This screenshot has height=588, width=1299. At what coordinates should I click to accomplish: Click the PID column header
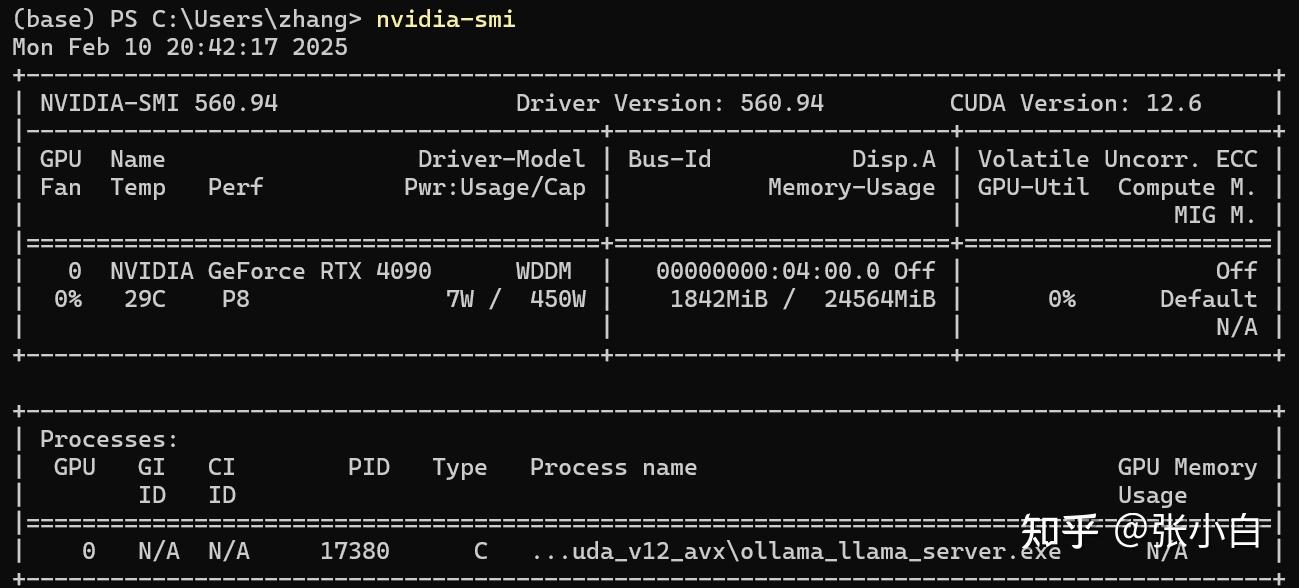[x=369, y=467]
